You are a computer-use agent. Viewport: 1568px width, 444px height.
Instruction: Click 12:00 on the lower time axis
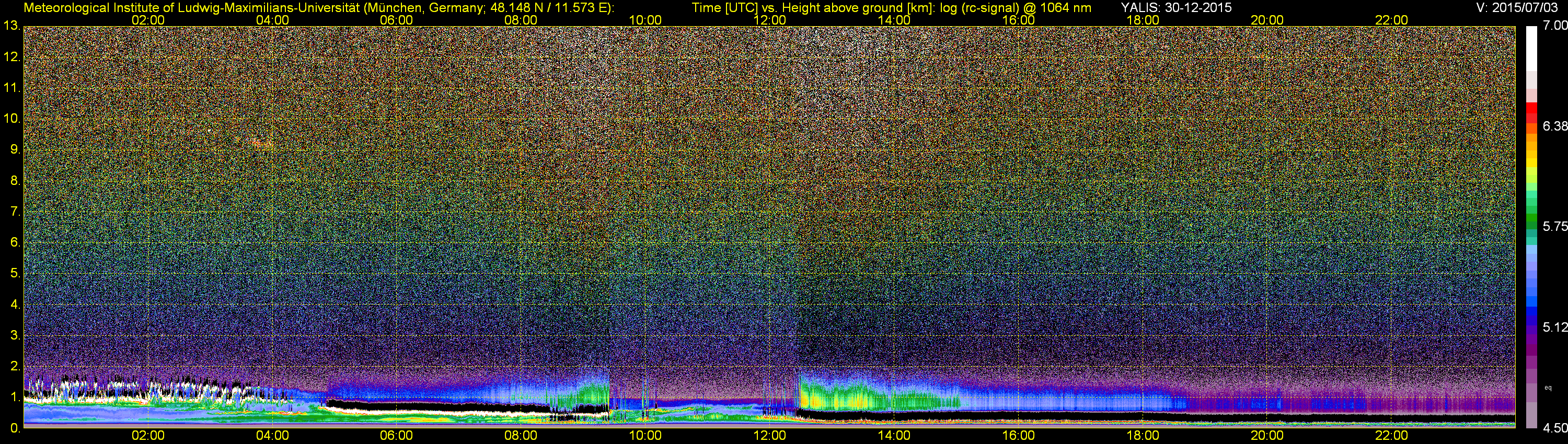[769, 436]
